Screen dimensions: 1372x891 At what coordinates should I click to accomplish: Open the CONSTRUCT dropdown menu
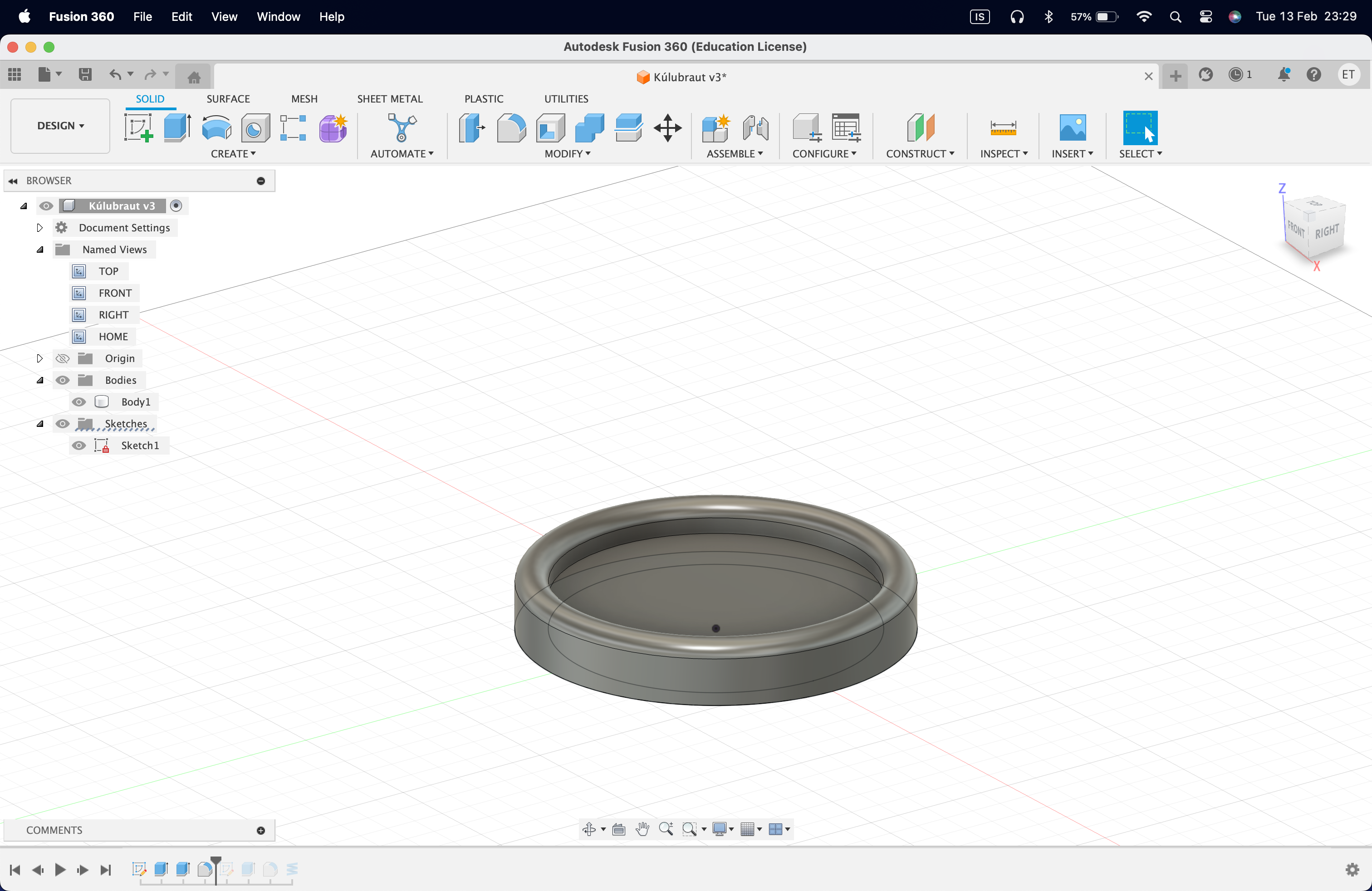tap(920, 154)
